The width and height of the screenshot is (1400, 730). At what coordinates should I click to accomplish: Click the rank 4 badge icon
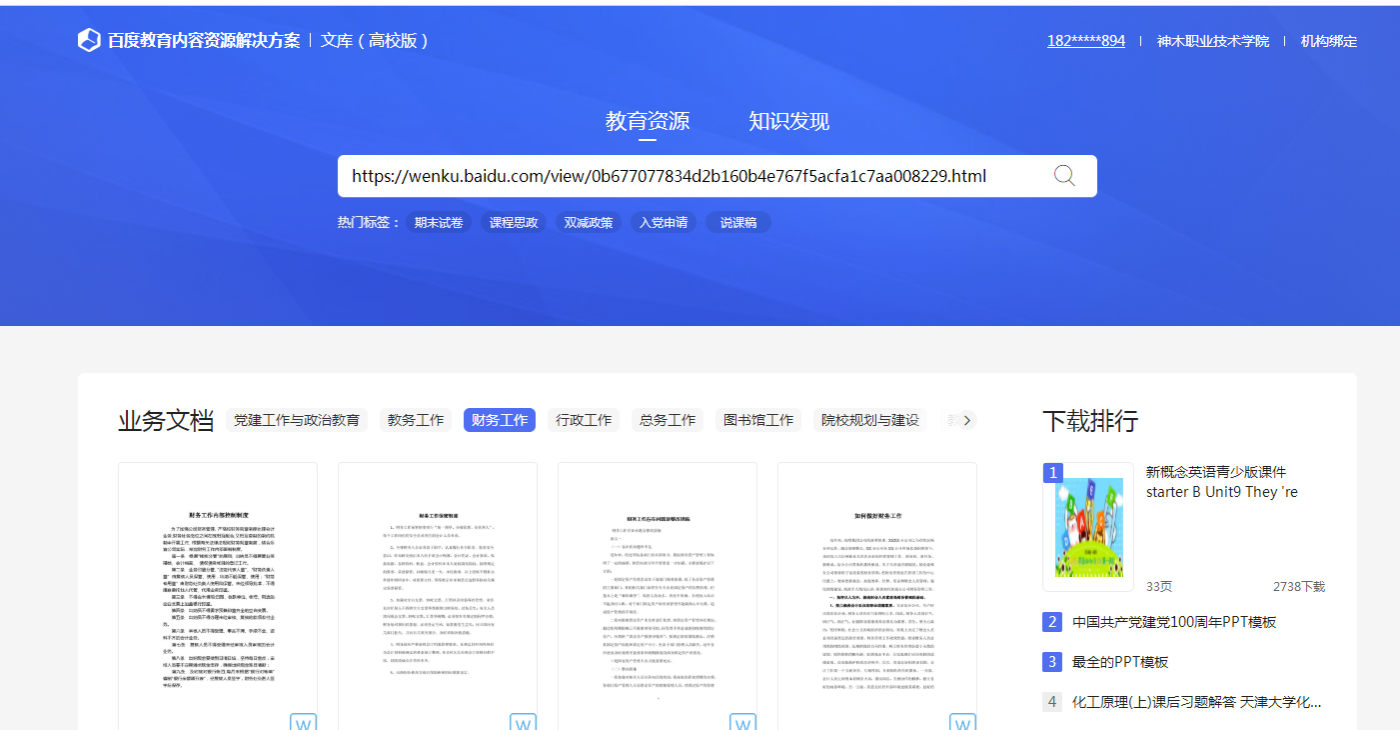click(1052, 702)
